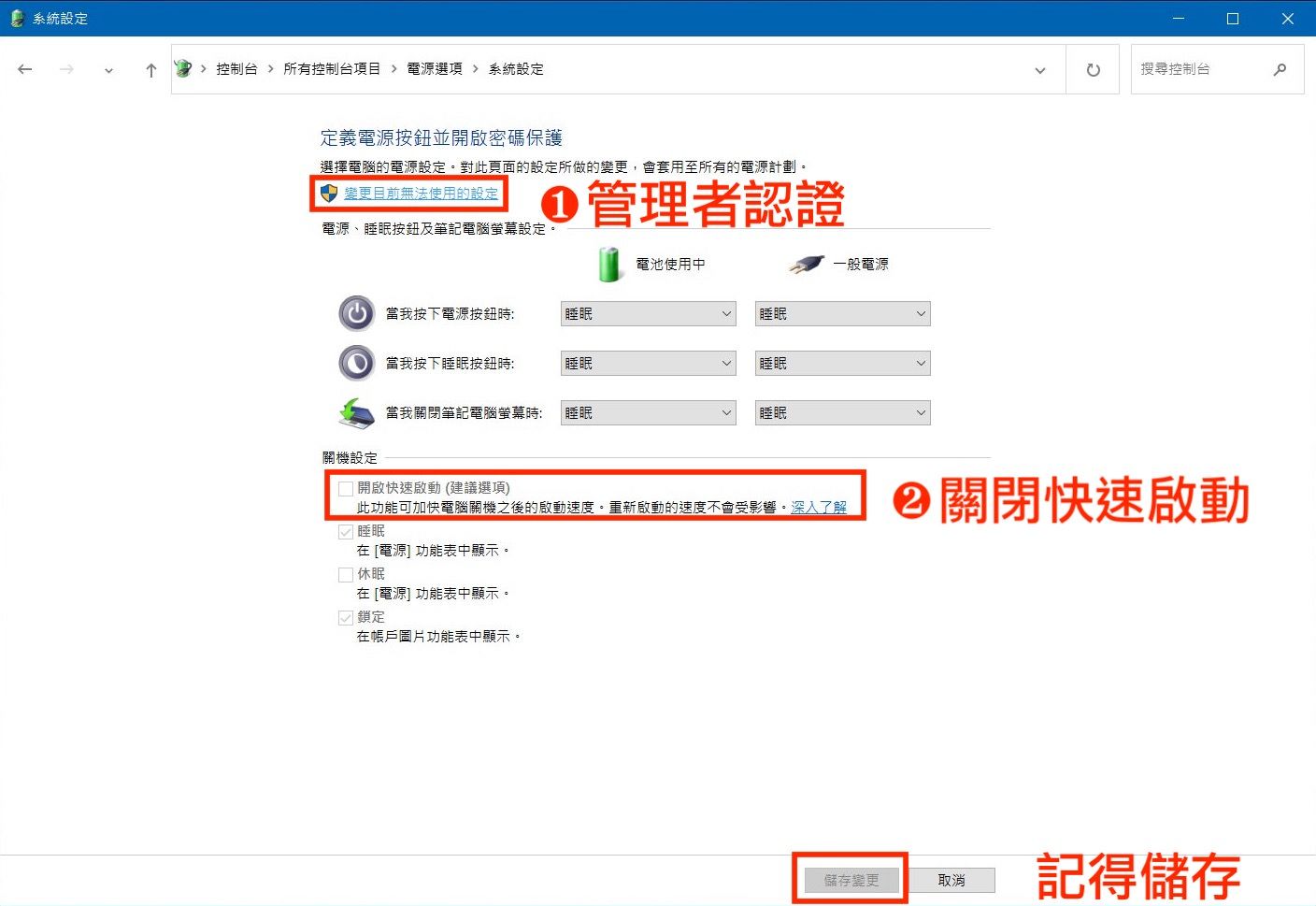This screenshot has height=906, width=1316.
Task: Toggle the 休眠 checkbox
Action: (346, 574)
